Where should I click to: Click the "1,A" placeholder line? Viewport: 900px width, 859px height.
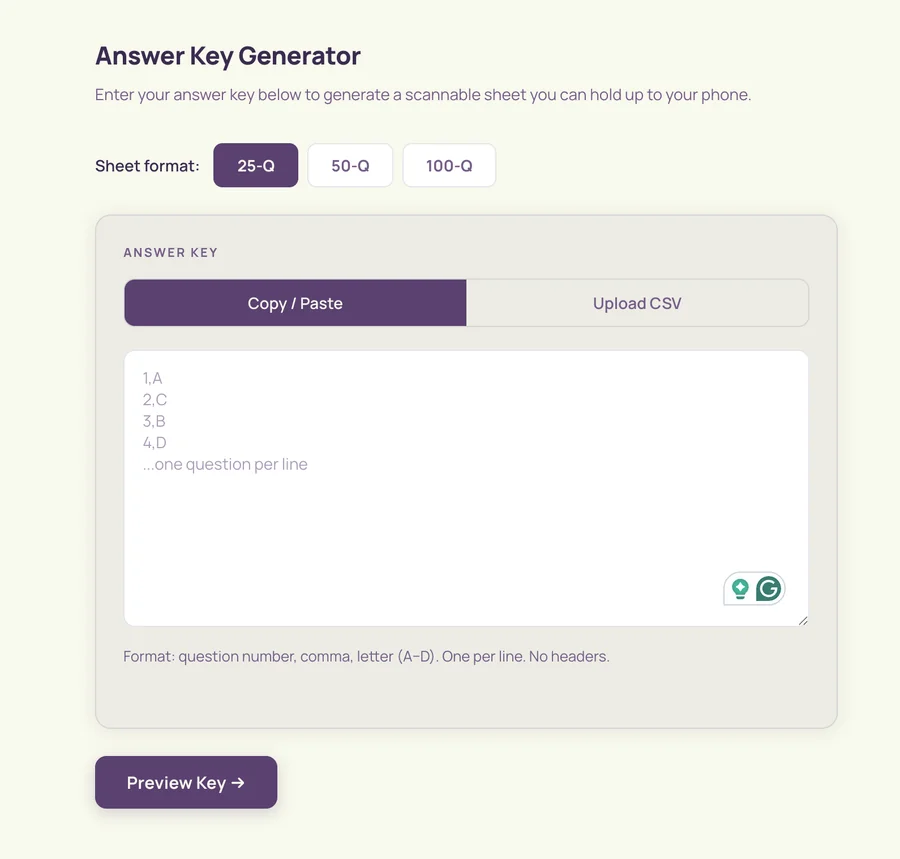pos(153,378)
